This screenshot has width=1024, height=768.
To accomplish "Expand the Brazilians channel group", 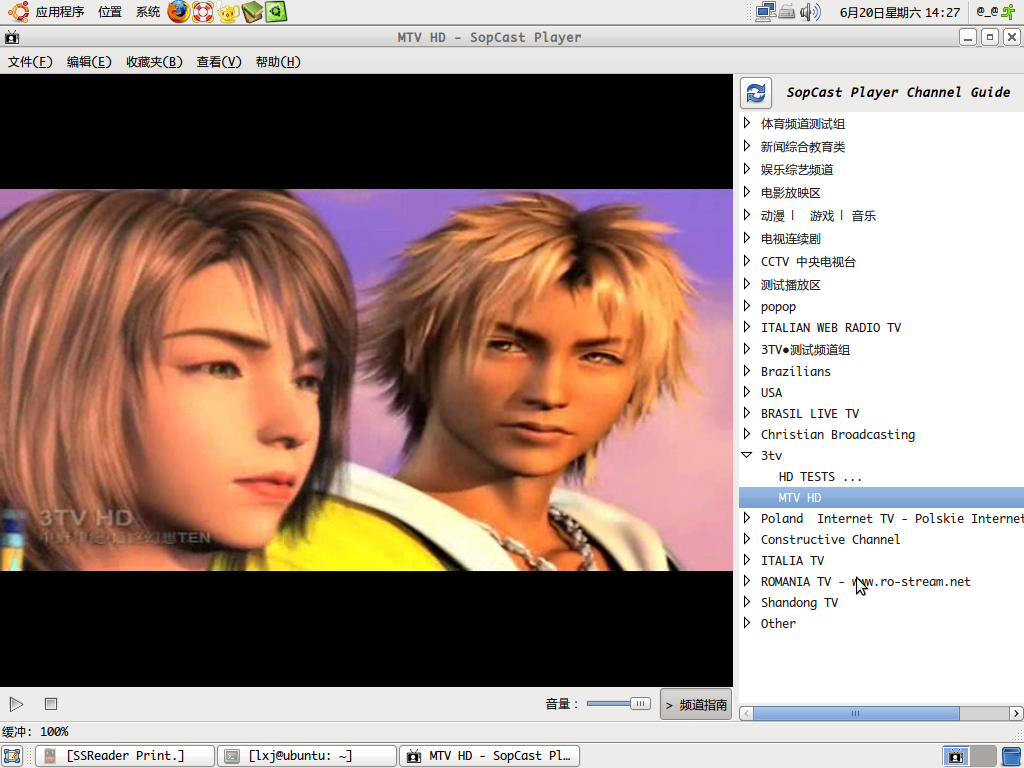I will click(x=747, y=370).
